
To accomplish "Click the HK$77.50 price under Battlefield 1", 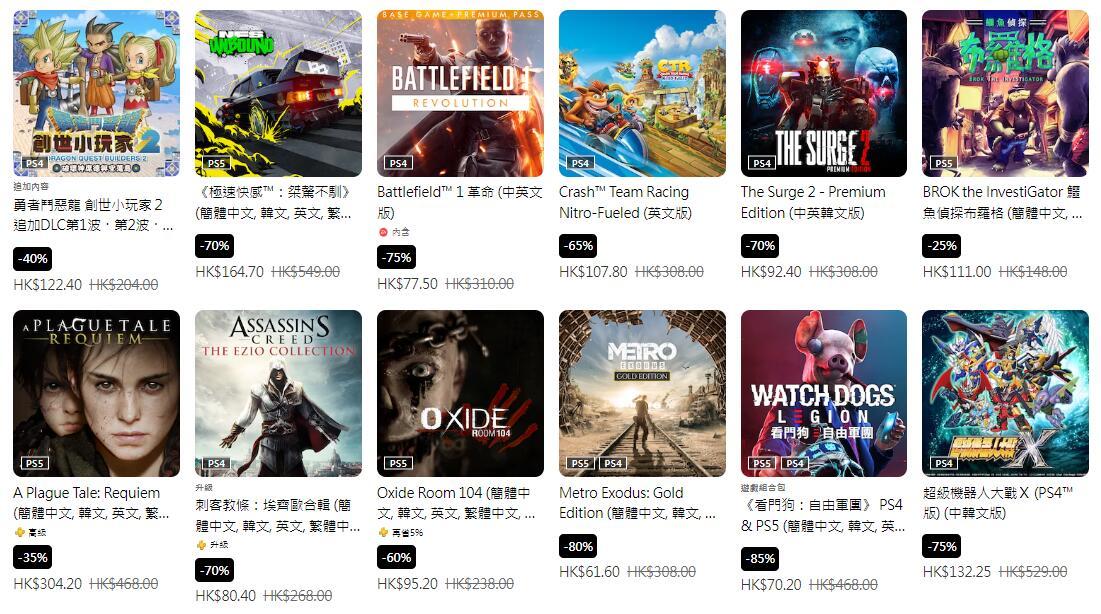I will [x=407, y=284].
